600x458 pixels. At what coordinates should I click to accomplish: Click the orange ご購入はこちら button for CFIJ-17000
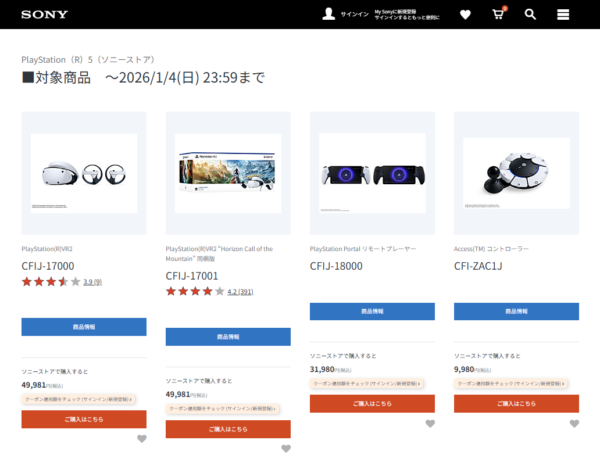pos(84,419)
